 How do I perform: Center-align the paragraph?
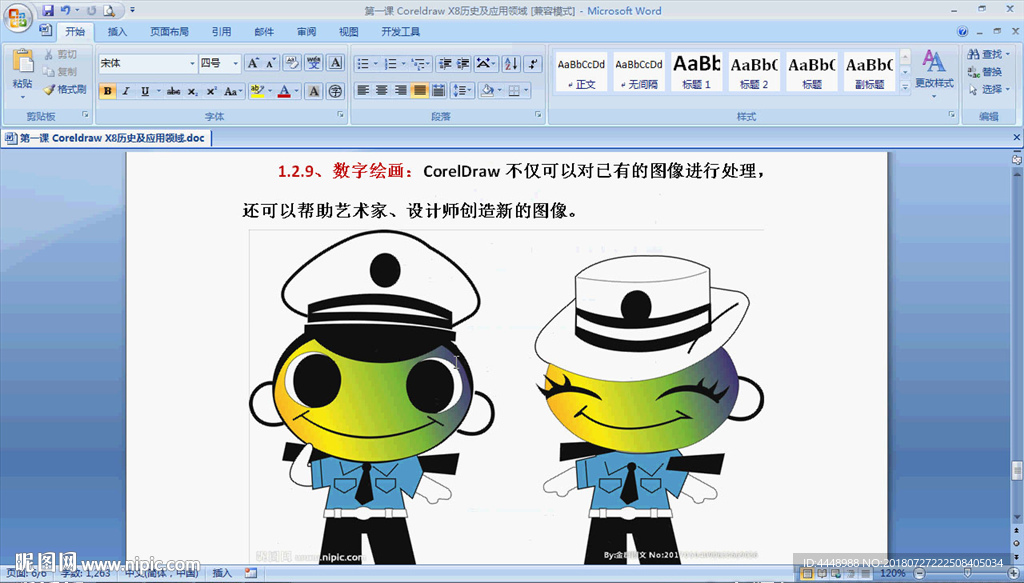click(x=382, y=91)
